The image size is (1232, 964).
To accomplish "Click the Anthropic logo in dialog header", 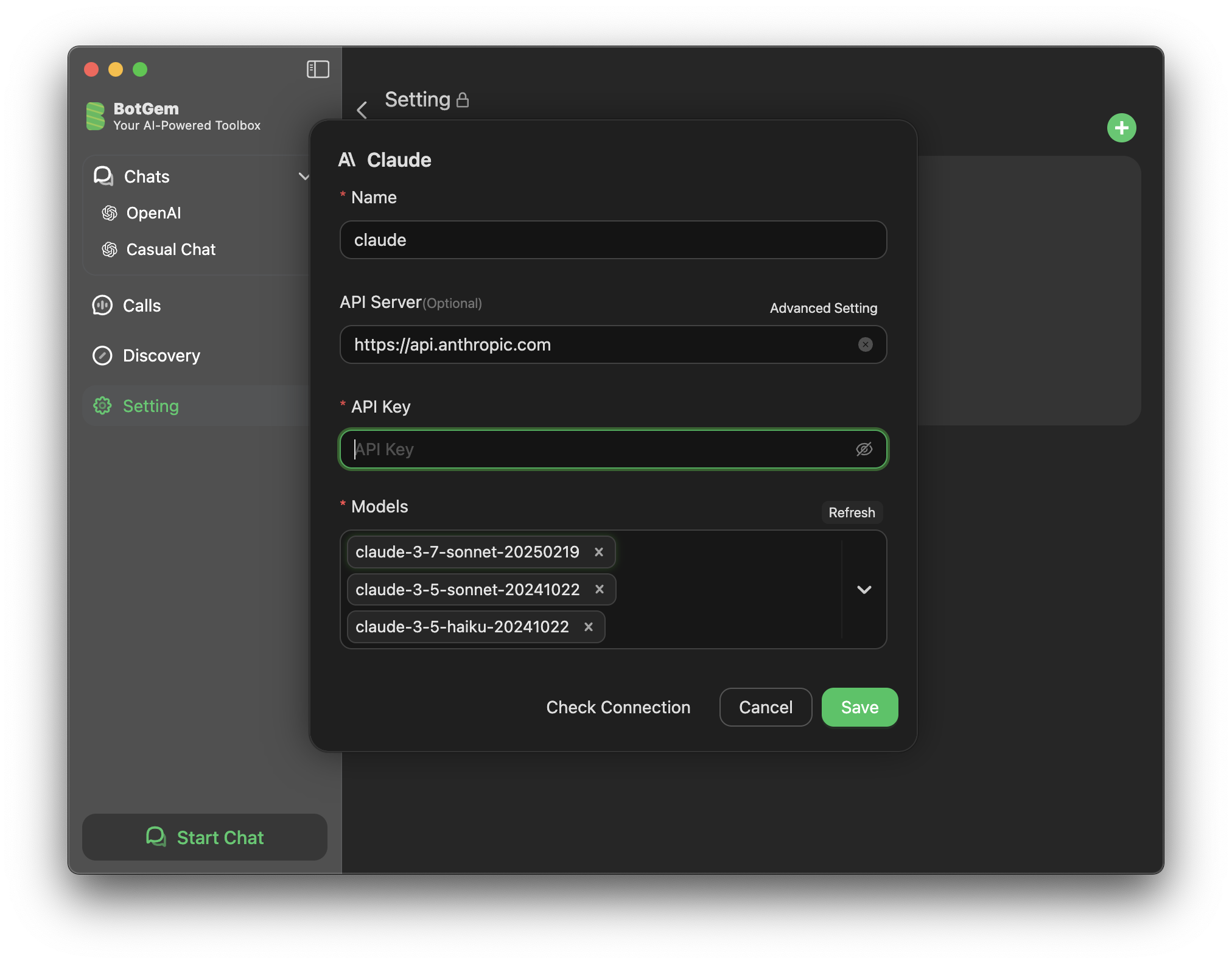I will (347, 159).
